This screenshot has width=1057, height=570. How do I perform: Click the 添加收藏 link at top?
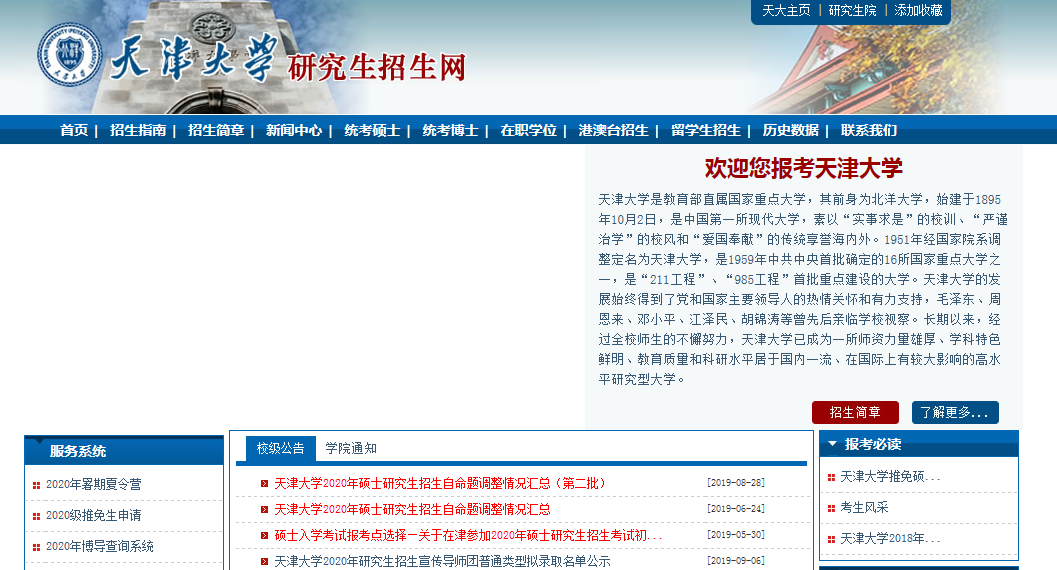click(x=918, y=10)
